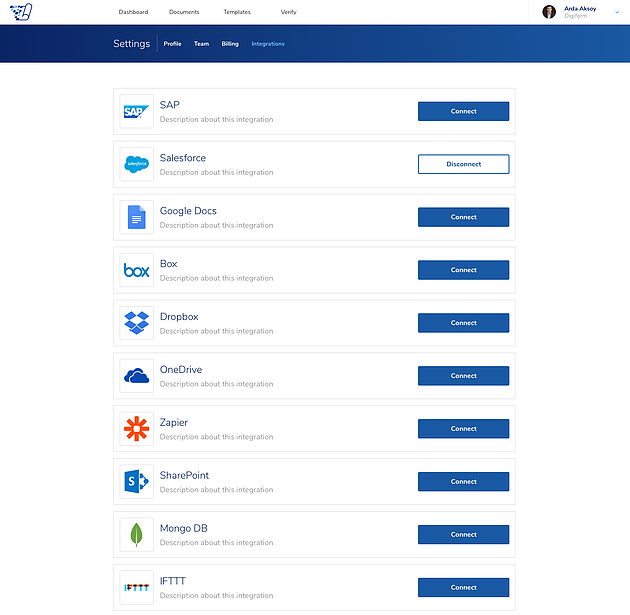
Task: Click the Arda Aksoy user name
Action: click(x=580, y=9)
